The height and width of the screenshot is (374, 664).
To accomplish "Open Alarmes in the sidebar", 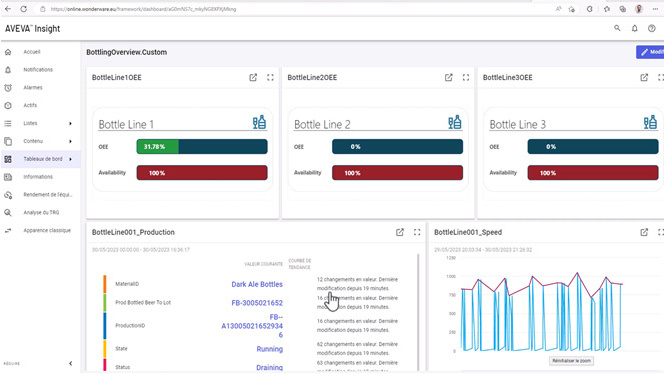I will click(x=33, y=87).
